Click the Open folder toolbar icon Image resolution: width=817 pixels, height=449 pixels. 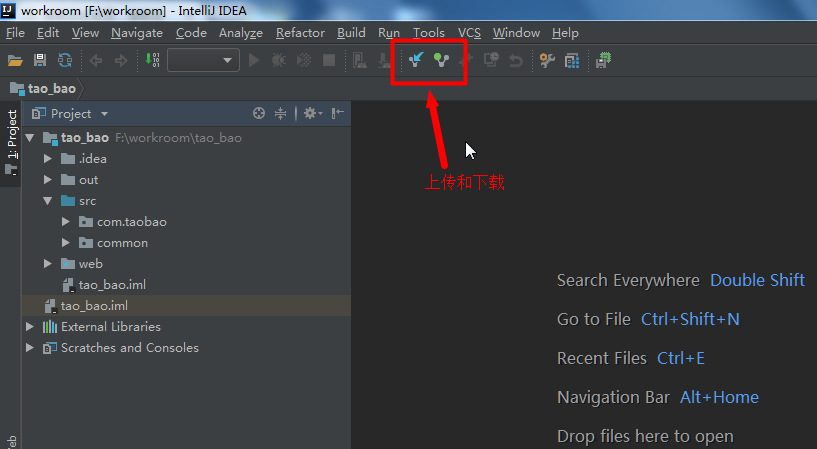pos(15,60)
